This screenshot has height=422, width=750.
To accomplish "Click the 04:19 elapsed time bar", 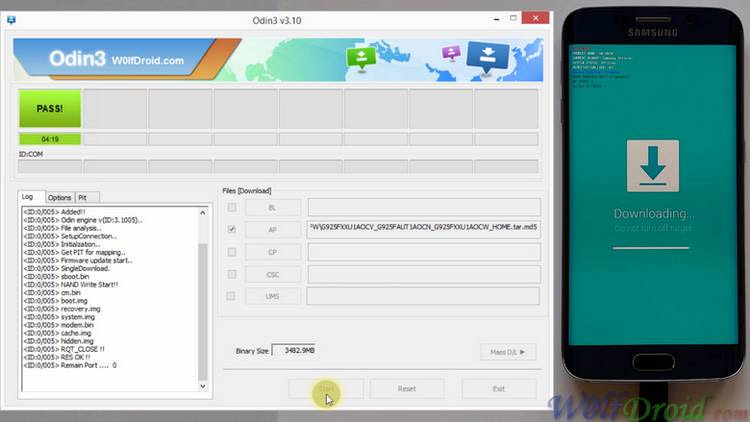I will click(x=50, y=139).
